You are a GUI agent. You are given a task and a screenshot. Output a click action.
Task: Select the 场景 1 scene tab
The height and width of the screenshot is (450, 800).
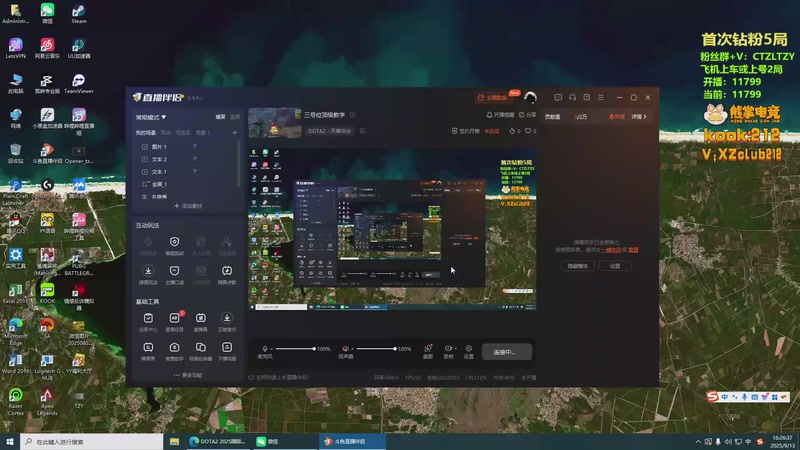[x=203, y=133]
